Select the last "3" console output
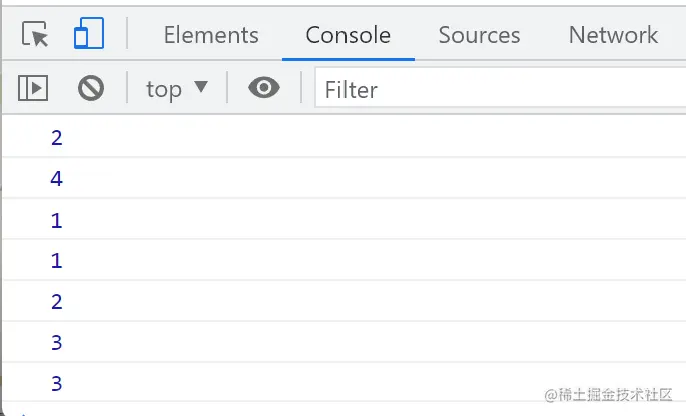The image size is (686, 416). 57,384
